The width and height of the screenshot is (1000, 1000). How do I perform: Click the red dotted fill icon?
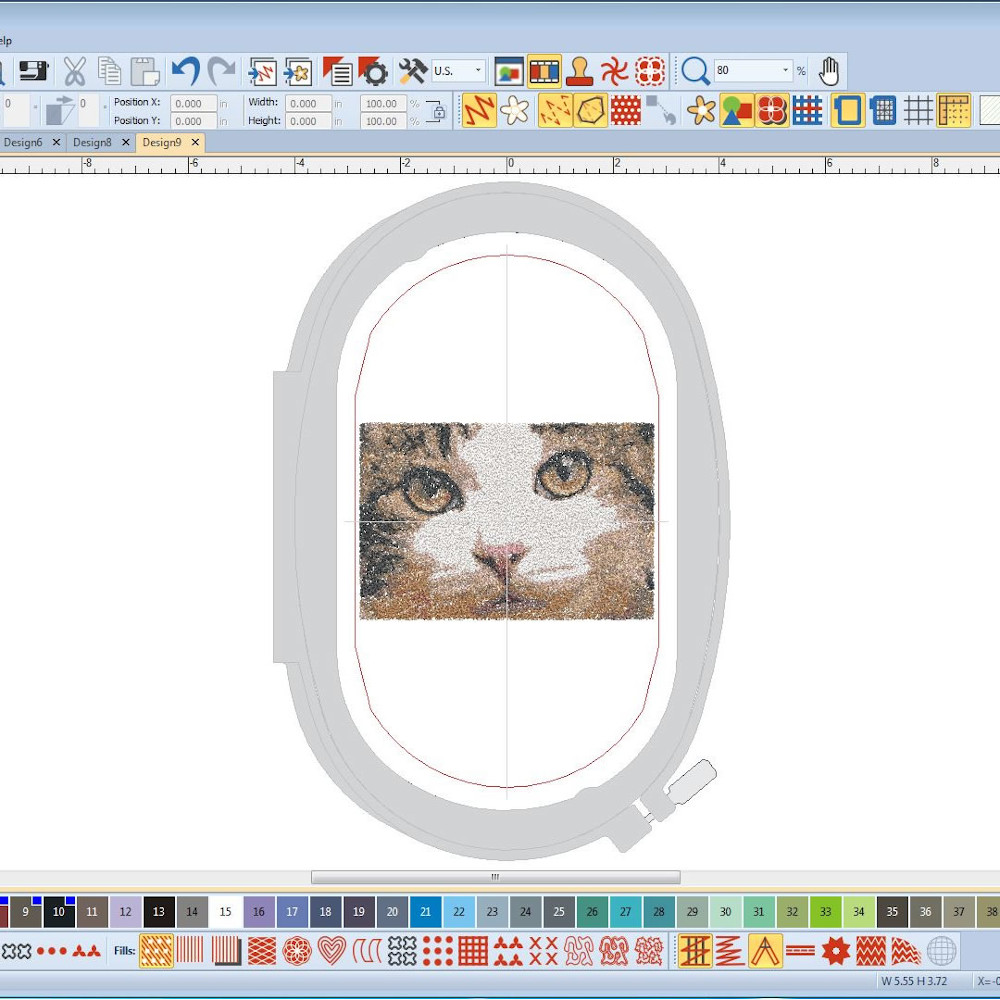click(x=626, y=110)
